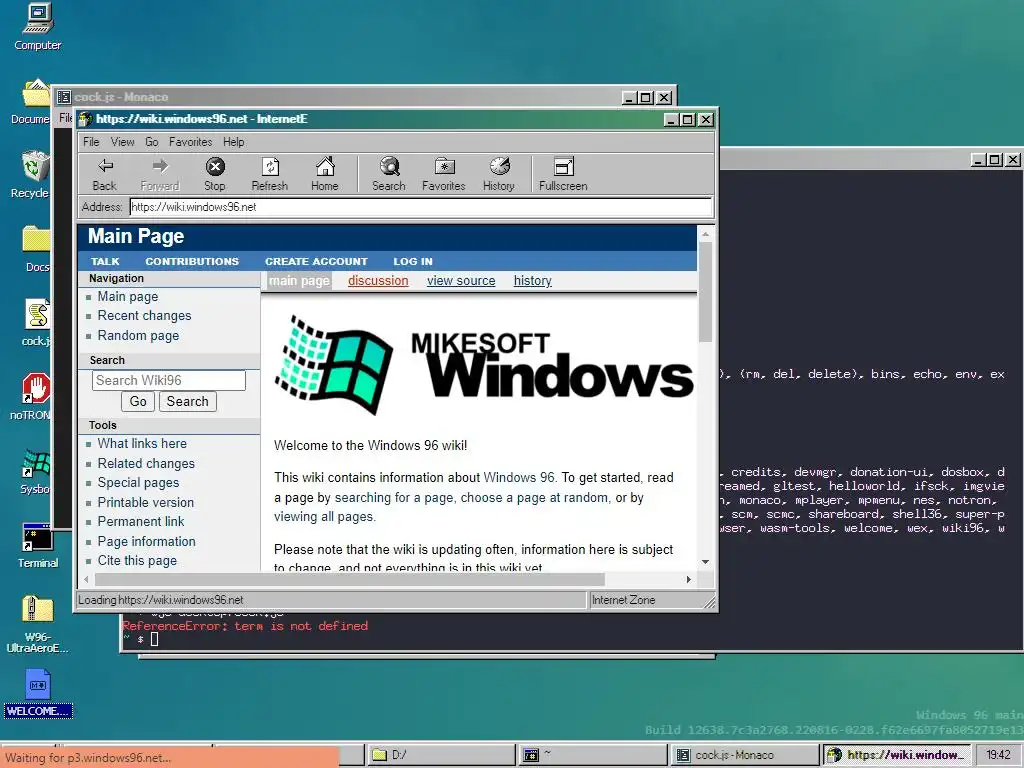Open the Computer desktop icon
Image resolution: width=1024 pixels, height=768 pixels.
pos(37,27)
